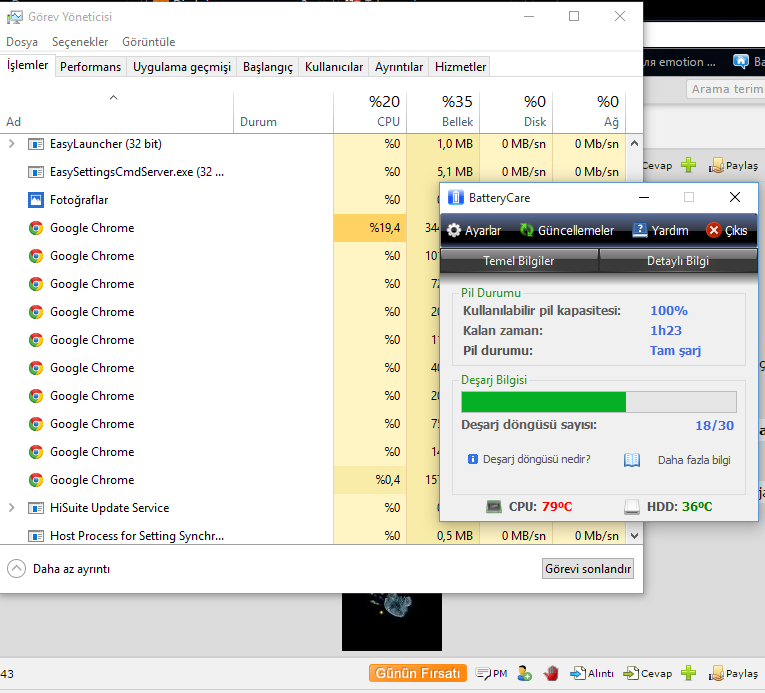
Task: Click the Günün Fırsatı button
Action: [x=418, y=673]
